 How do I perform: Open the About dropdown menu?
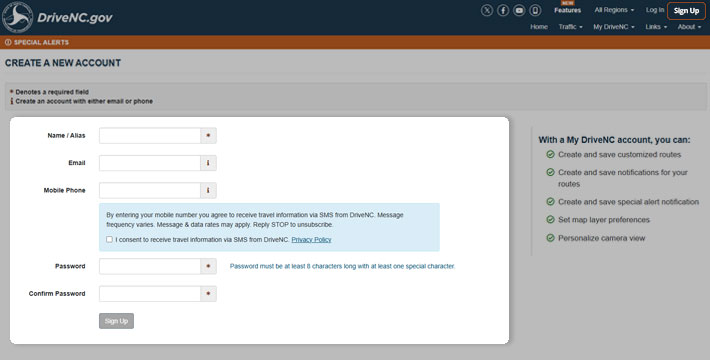pyautogui.click(x=689, y=27)
